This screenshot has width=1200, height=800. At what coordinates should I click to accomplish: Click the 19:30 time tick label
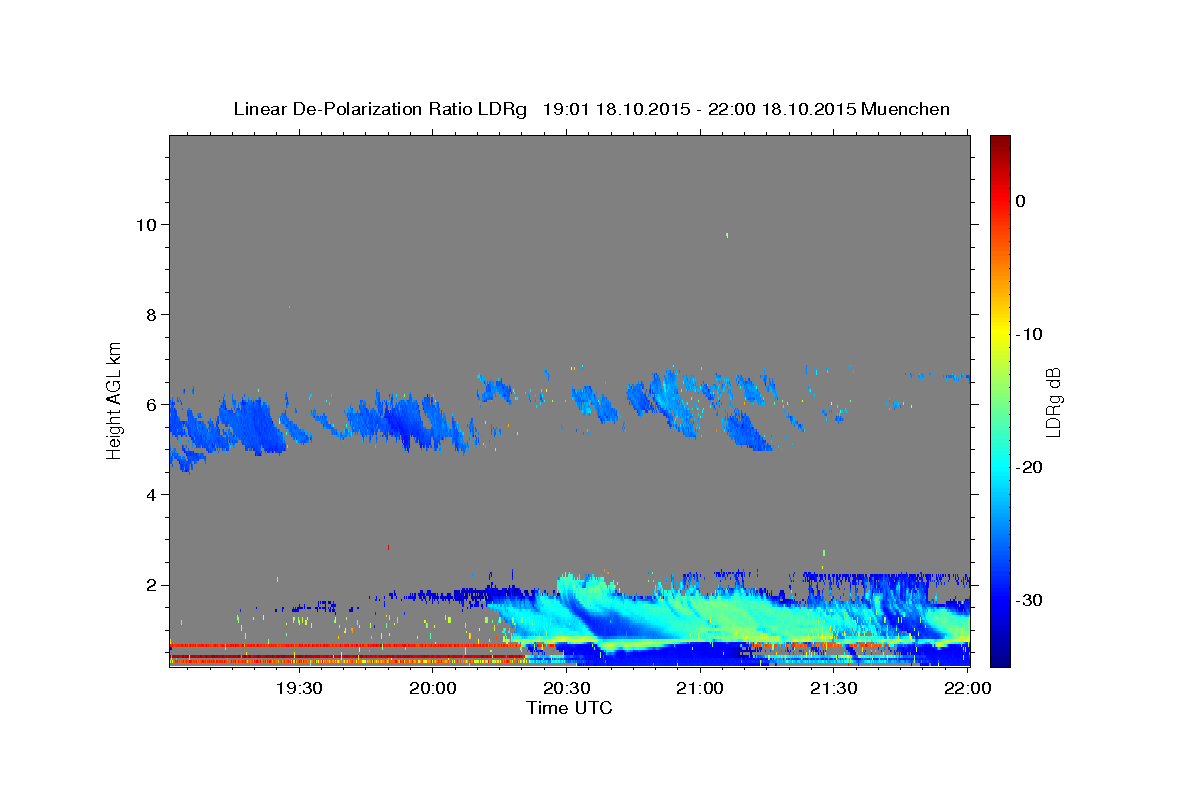point(299,689)
